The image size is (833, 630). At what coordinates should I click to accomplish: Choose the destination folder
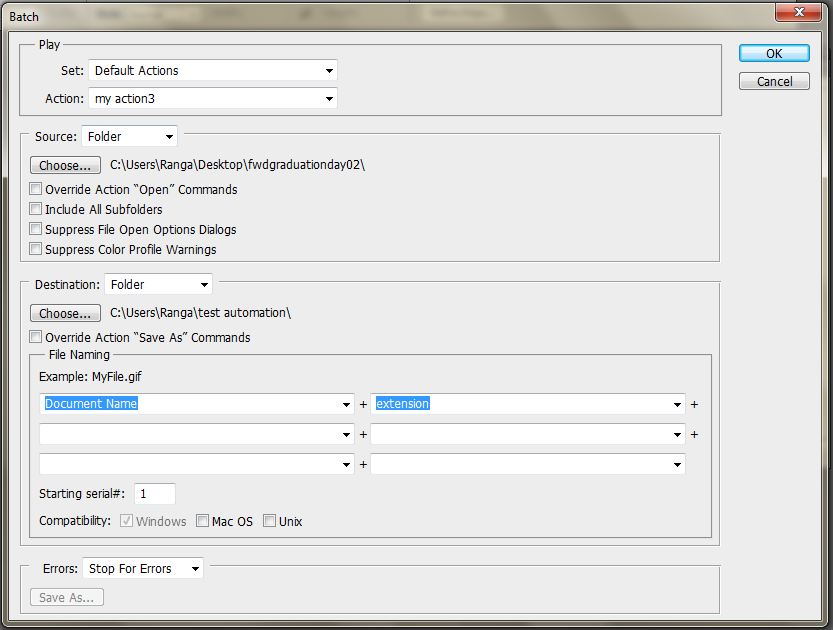66,313
